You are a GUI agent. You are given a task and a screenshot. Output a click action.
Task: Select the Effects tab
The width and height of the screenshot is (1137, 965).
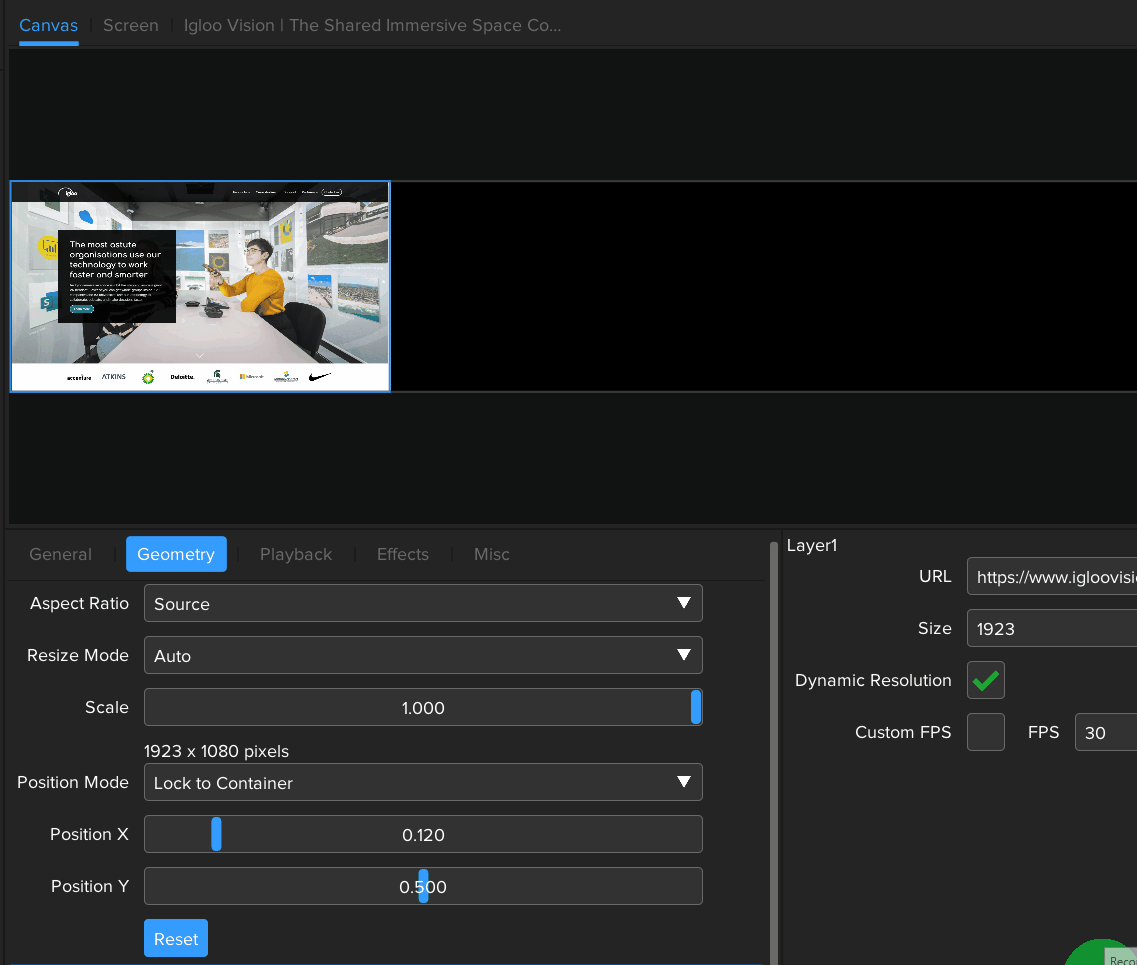click(402, 554)
